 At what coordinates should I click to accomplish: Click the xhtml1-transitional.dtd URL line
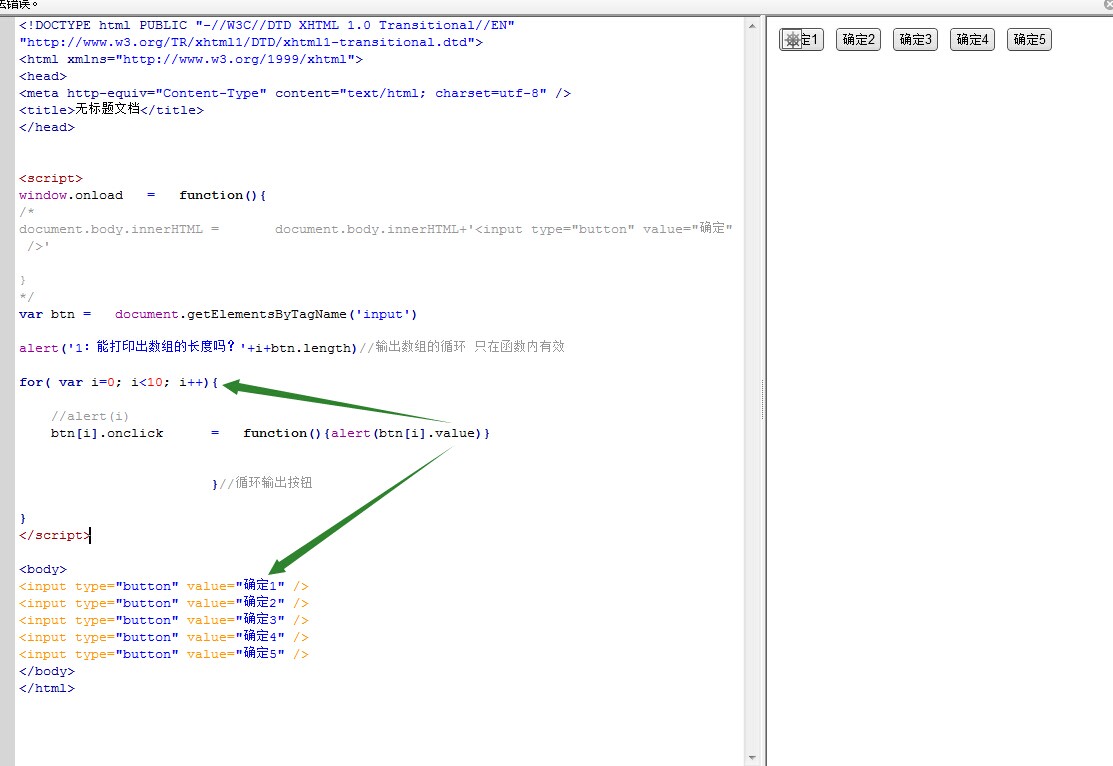click(251, 42)
